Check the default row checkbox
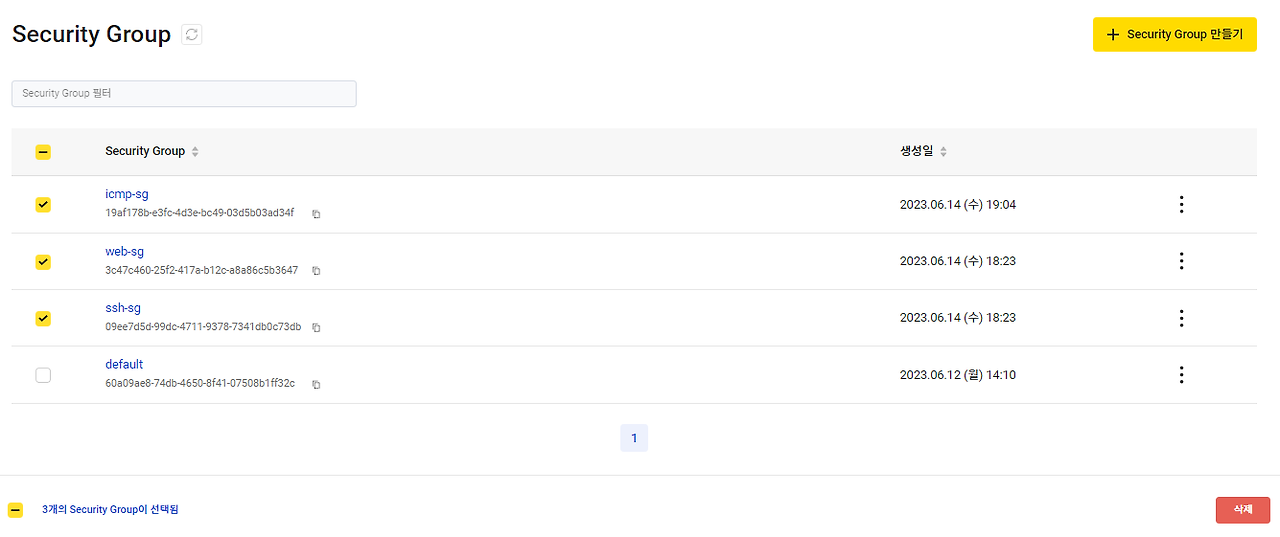This screenshot has width=1280, height=537. [43, 375]
